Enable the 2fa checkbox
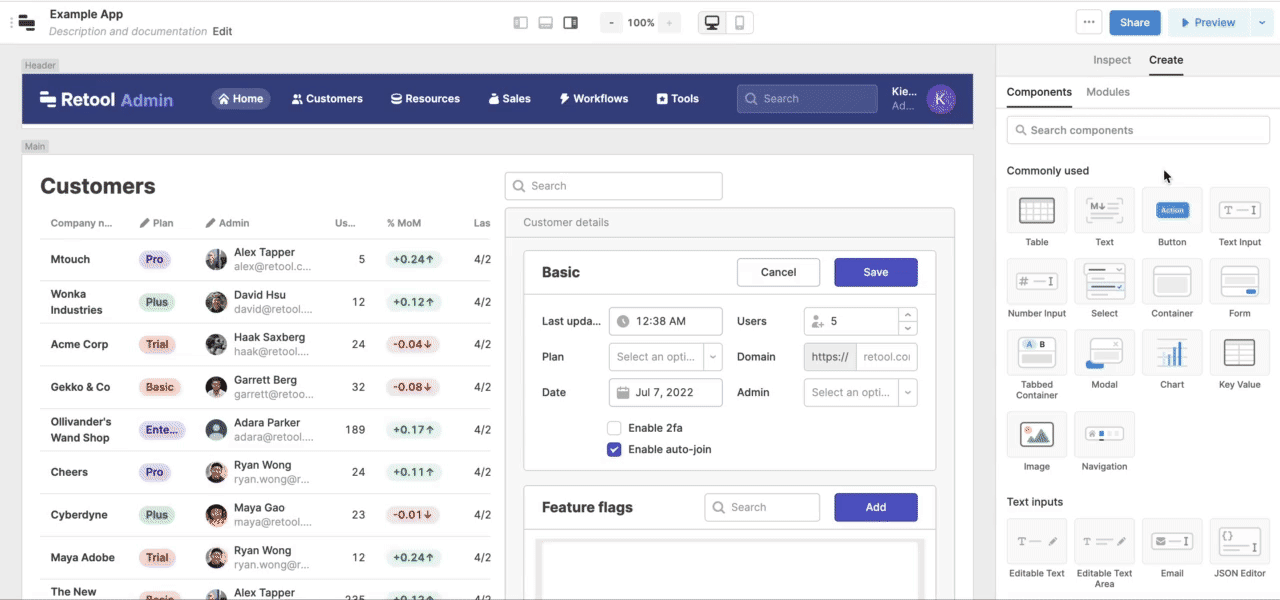1280x600 pixels. coord(614,428)
